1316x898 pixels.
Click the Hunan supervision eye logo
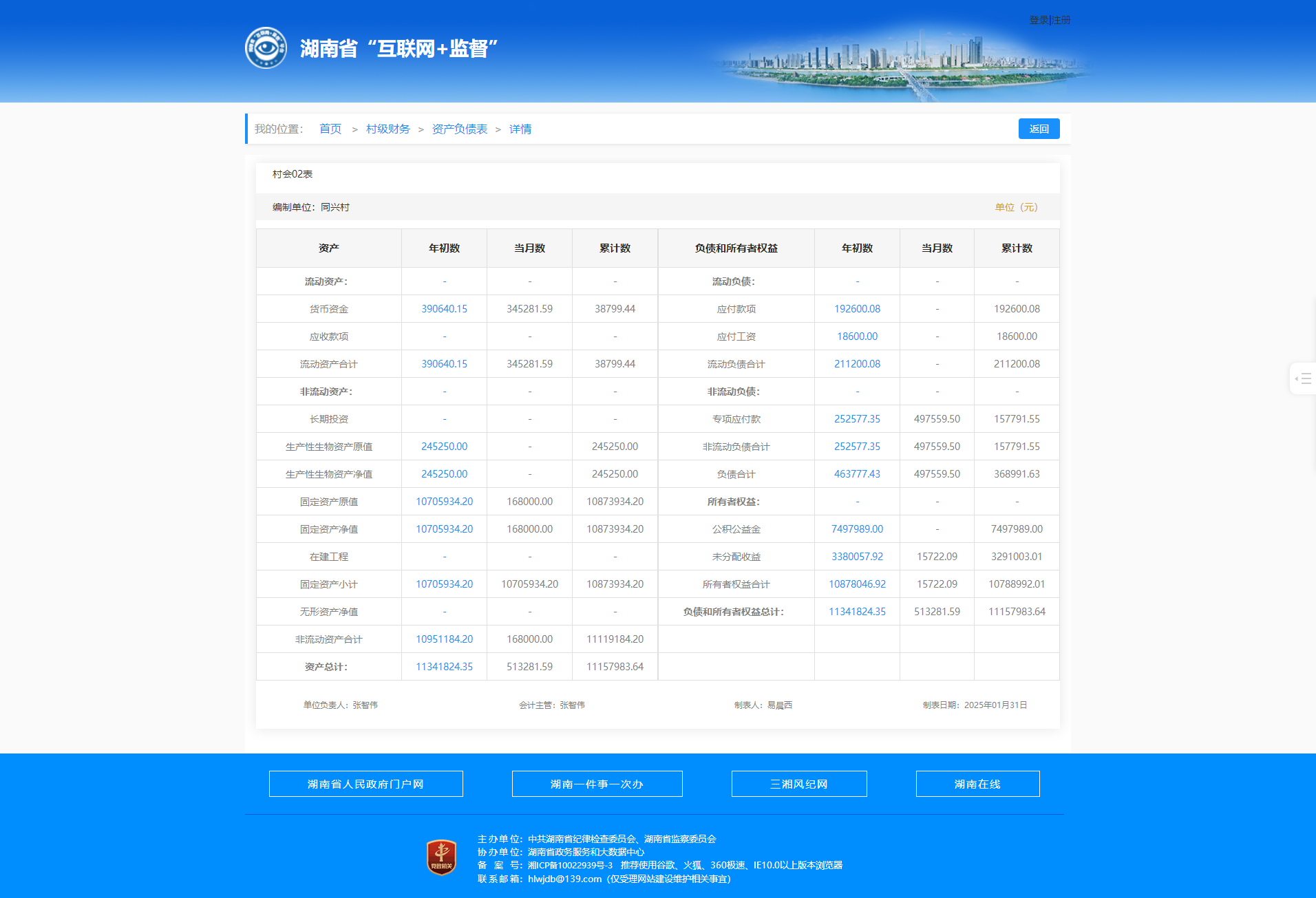coord(266,48)
